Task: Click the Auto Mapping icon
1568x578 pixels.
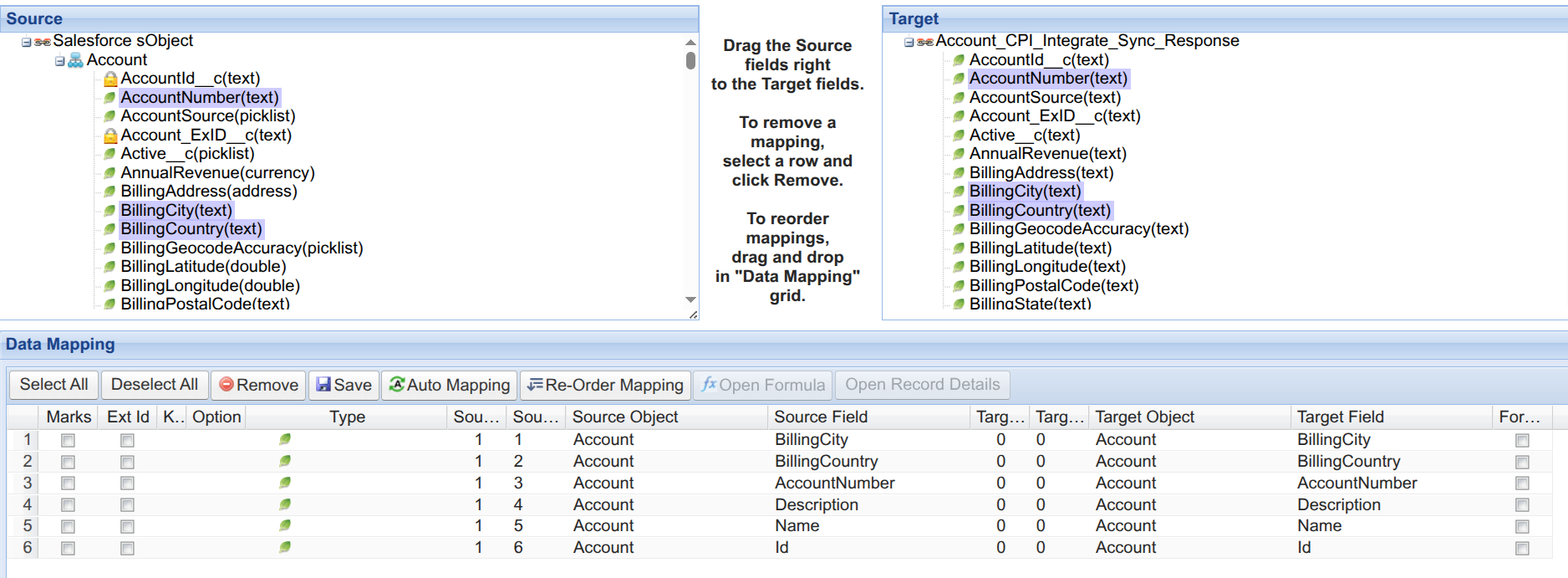Action: [x=397, y=384]
